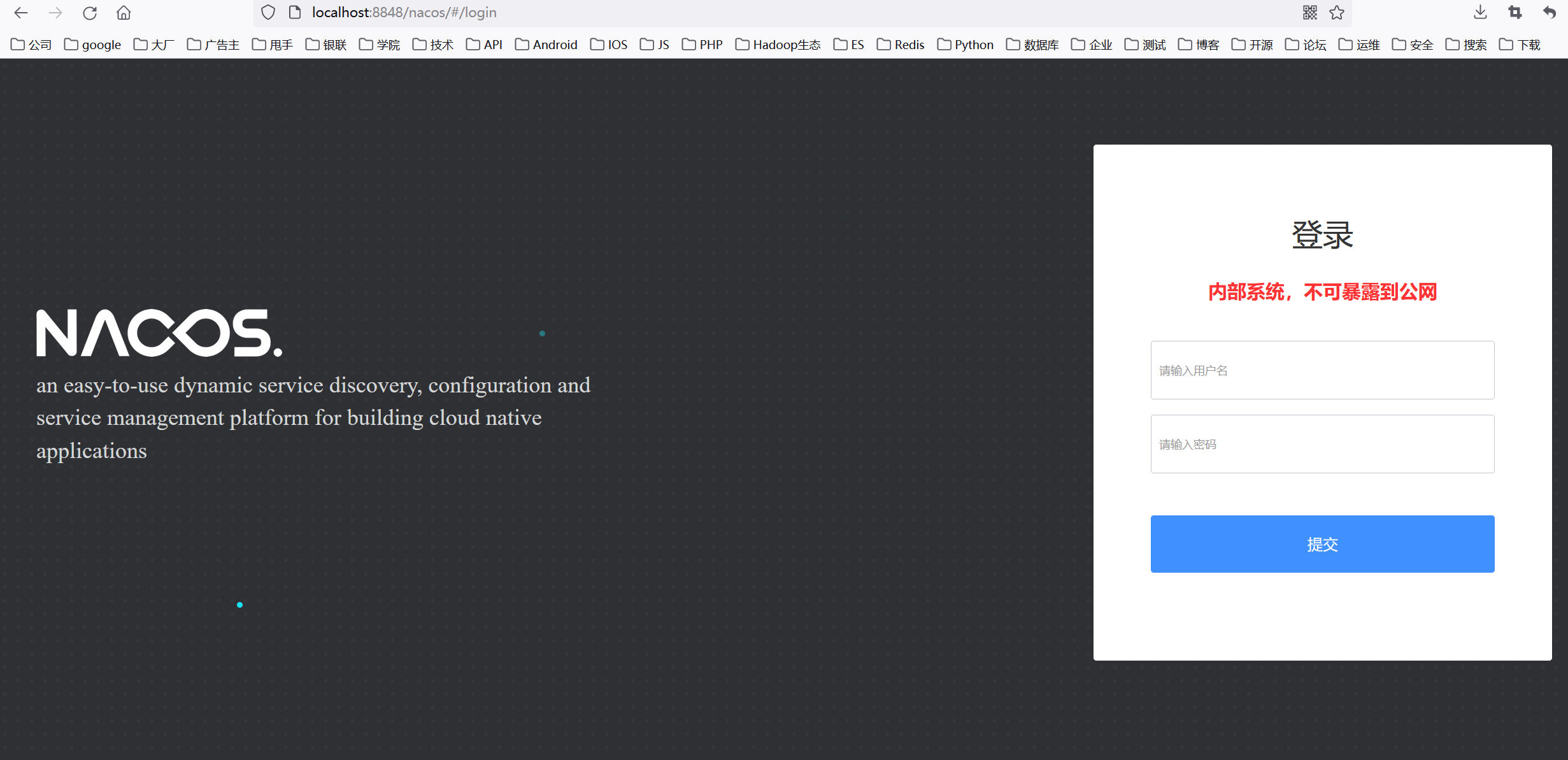Viewport: 1568px width, 760px height.
Task: Open the Redis bookmark folder
Action: (901, 45)
